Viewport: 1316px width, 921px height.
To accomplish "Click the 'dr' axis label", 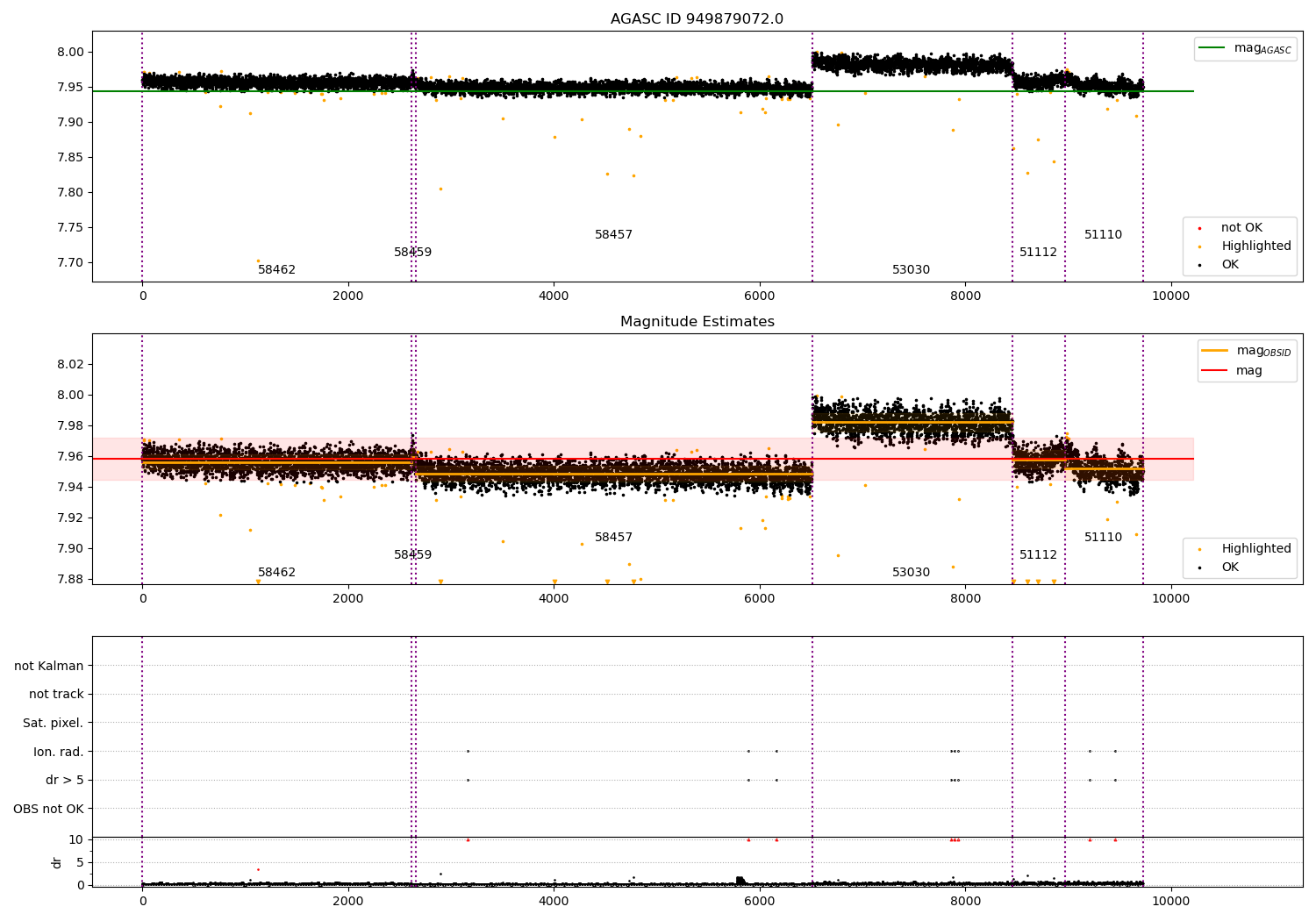I will (57, 862).
